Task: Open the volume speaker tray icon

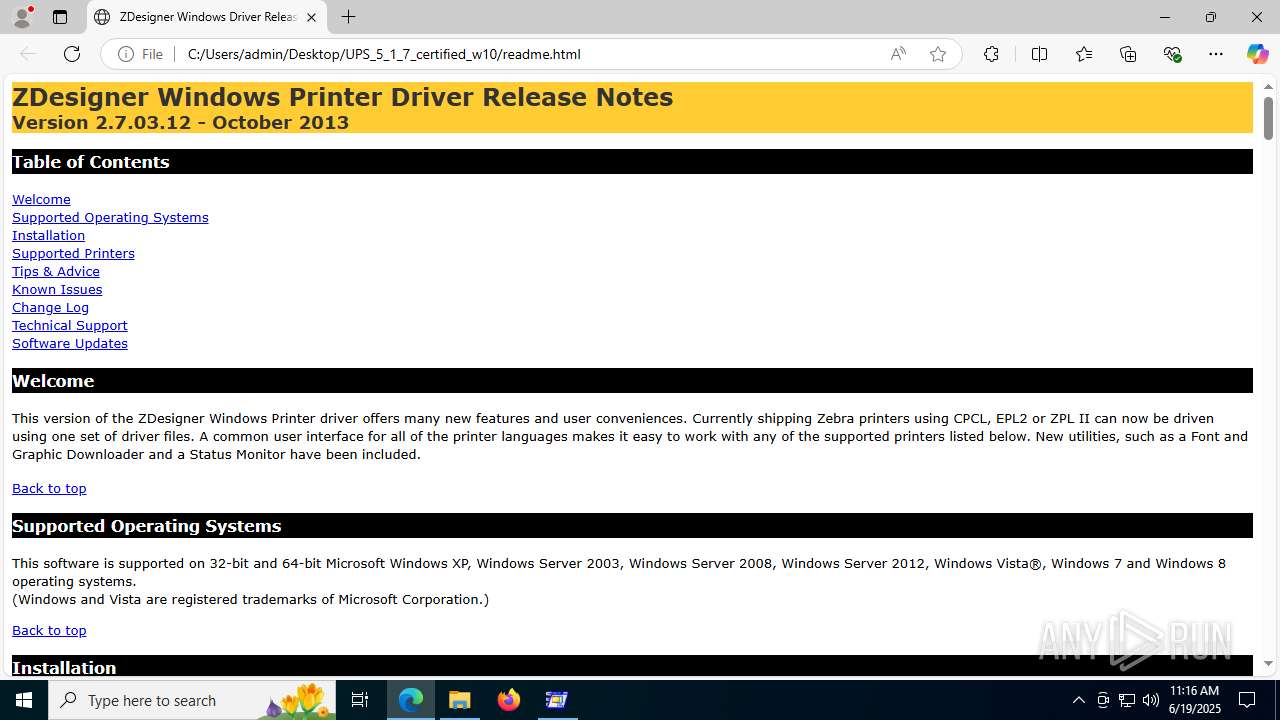Action: [x=1151, y=700]
